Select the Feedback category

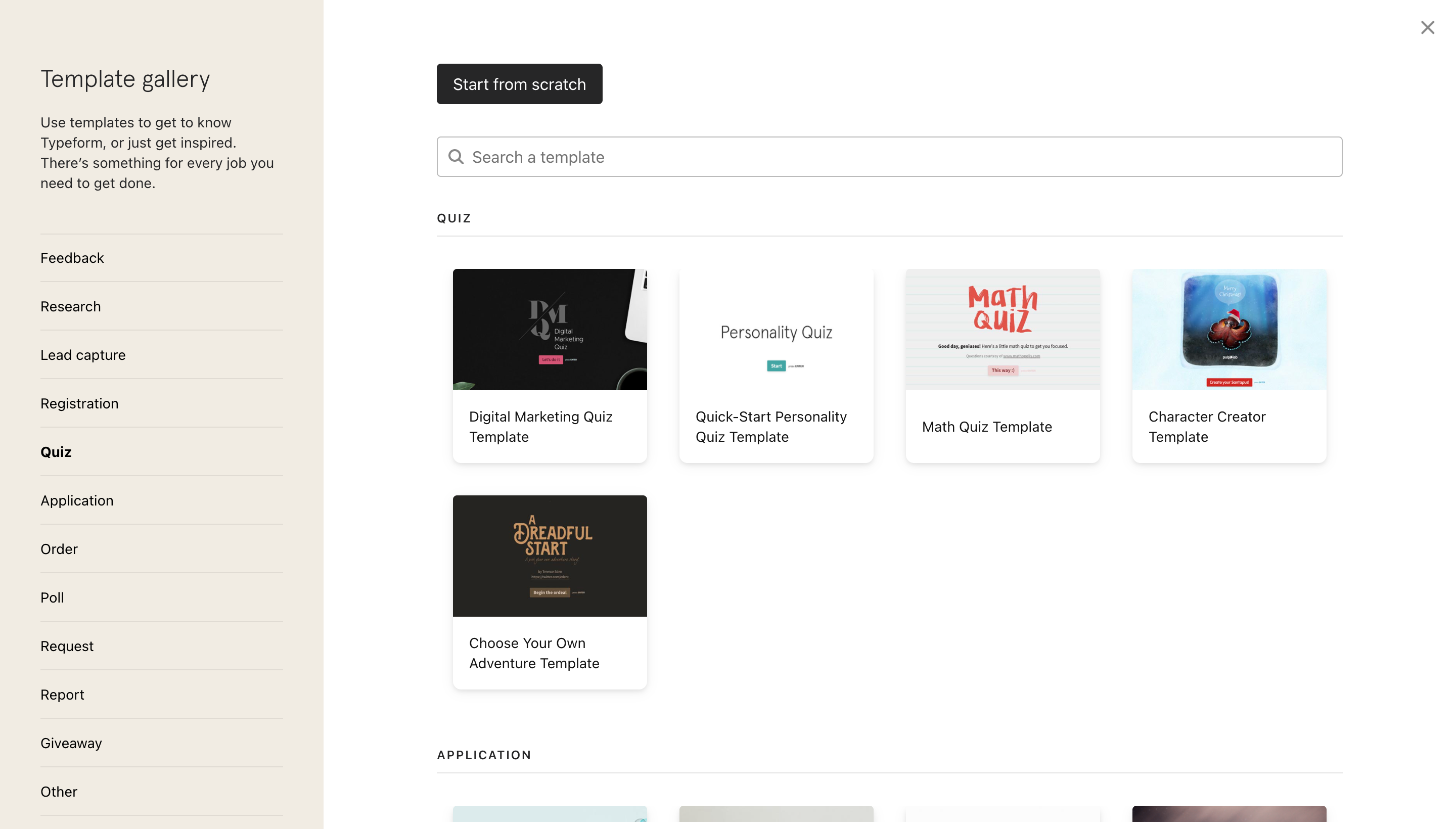(x=72, y=258)
